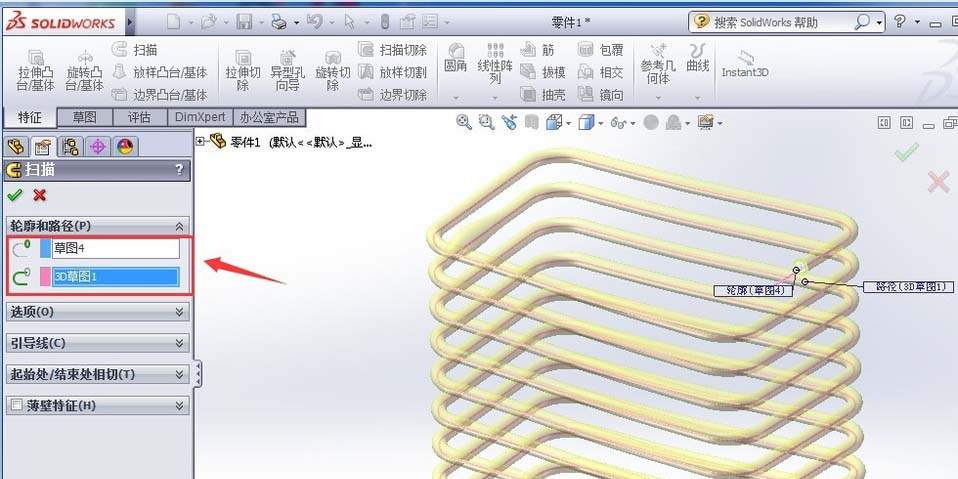Toggle the Instant3D tool
Viewport: 958px width, 479px height.
(745, 64)
